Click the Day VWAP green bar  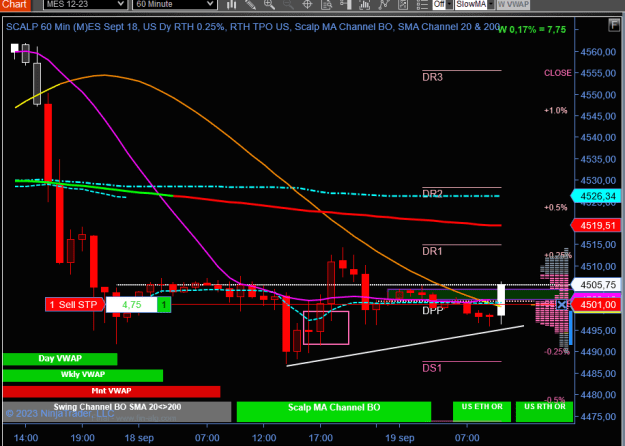pos(60,359)
